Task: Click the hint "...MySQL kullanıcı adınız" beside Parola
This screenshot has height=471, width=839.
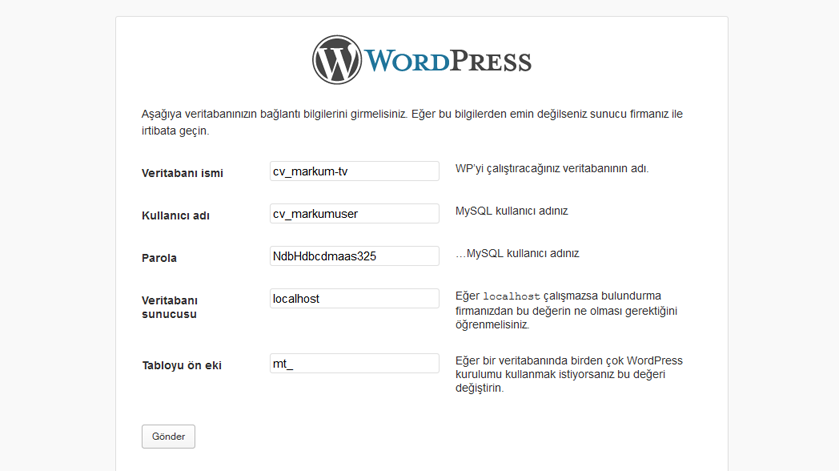Action: pyautogui.click(x=517, y=253)
